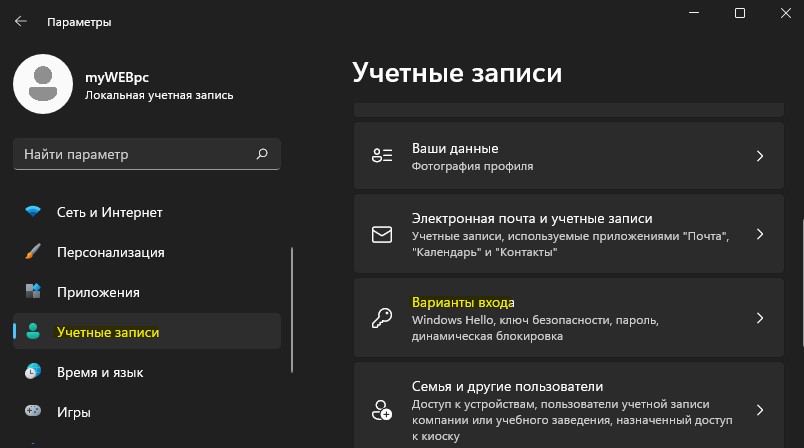Click the Учетные записи page heading
The width and height of the screenshot is (804, 448).
click(457, 73)
